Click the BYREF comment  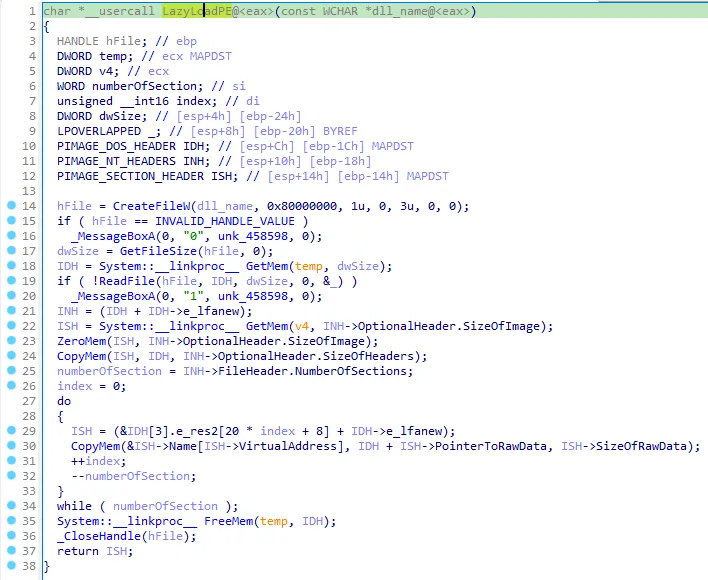point(340,131)
